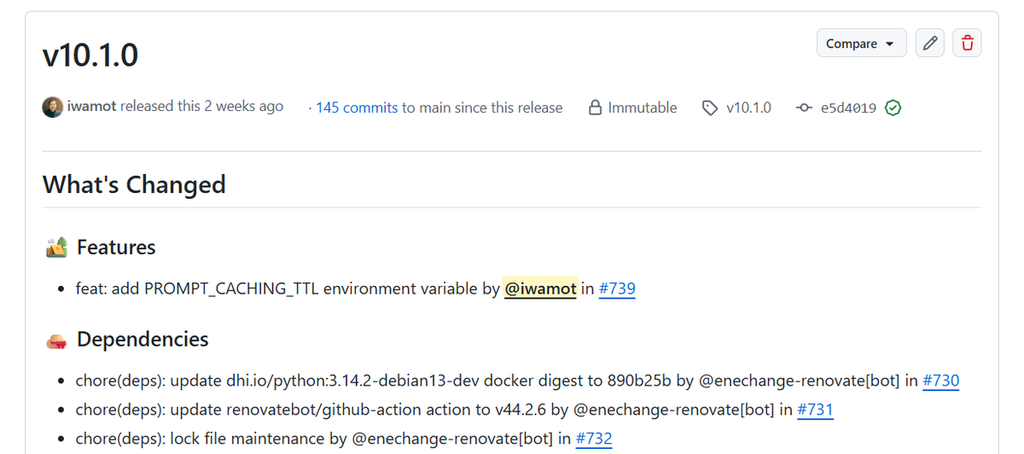Open pull request #731

coord(815,409)
